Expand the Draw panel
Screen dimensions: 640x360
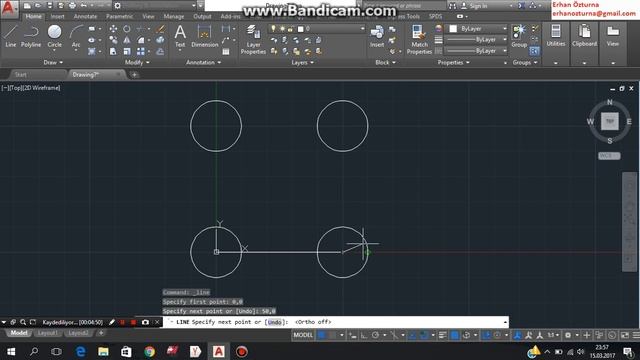[53, 62]
